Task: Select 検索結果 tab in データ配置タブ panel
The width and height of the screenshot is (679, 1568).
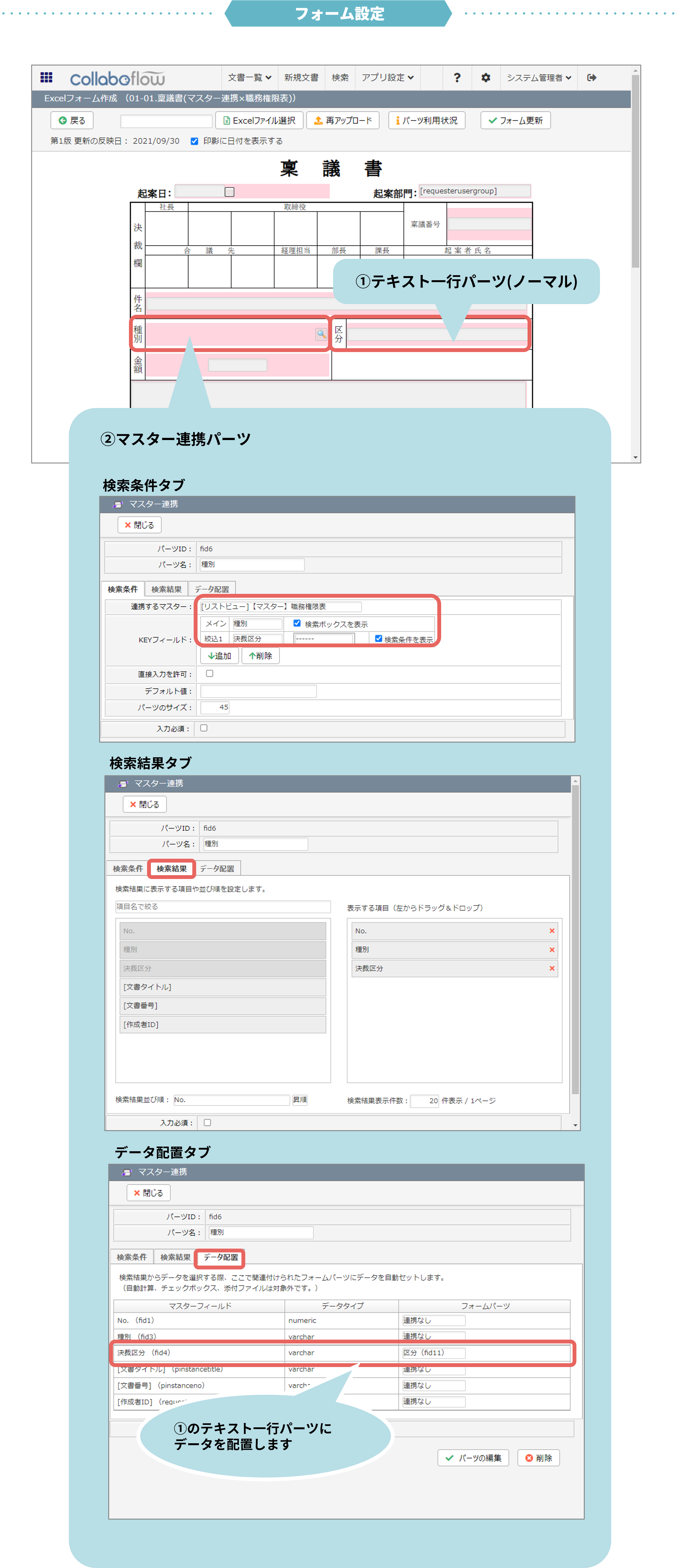Action: (x=175, y=1258)
